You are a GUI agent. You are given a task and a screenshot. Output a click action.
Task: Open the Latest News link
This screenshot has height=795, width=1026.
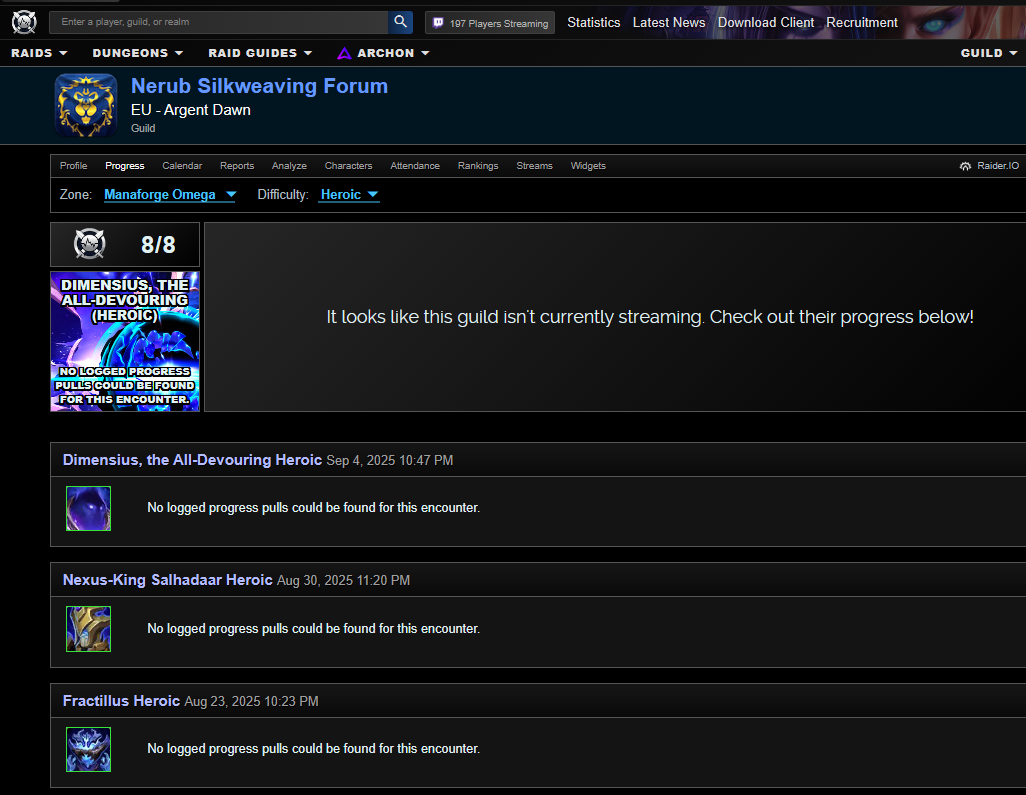[669, 22]
